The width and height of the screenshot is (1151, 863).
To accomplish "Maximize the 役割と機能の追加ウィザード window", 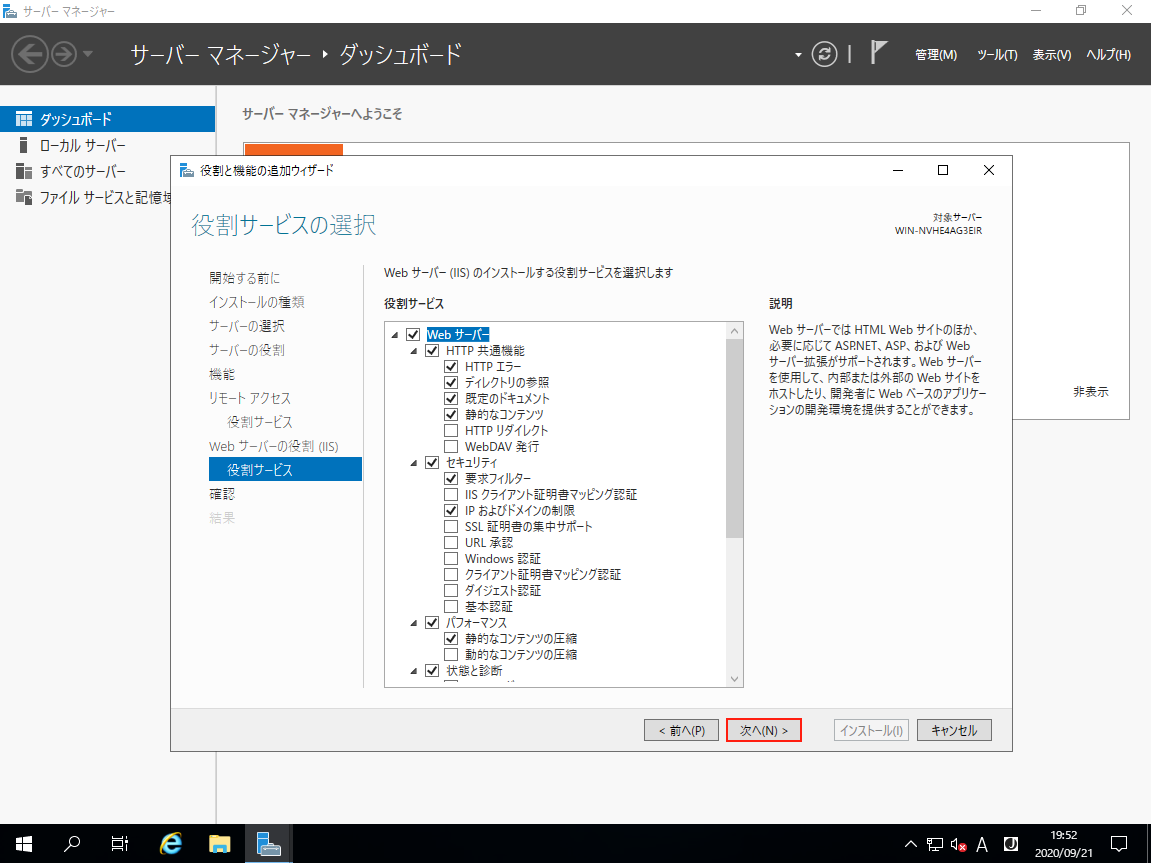I will tap(943, 170).
